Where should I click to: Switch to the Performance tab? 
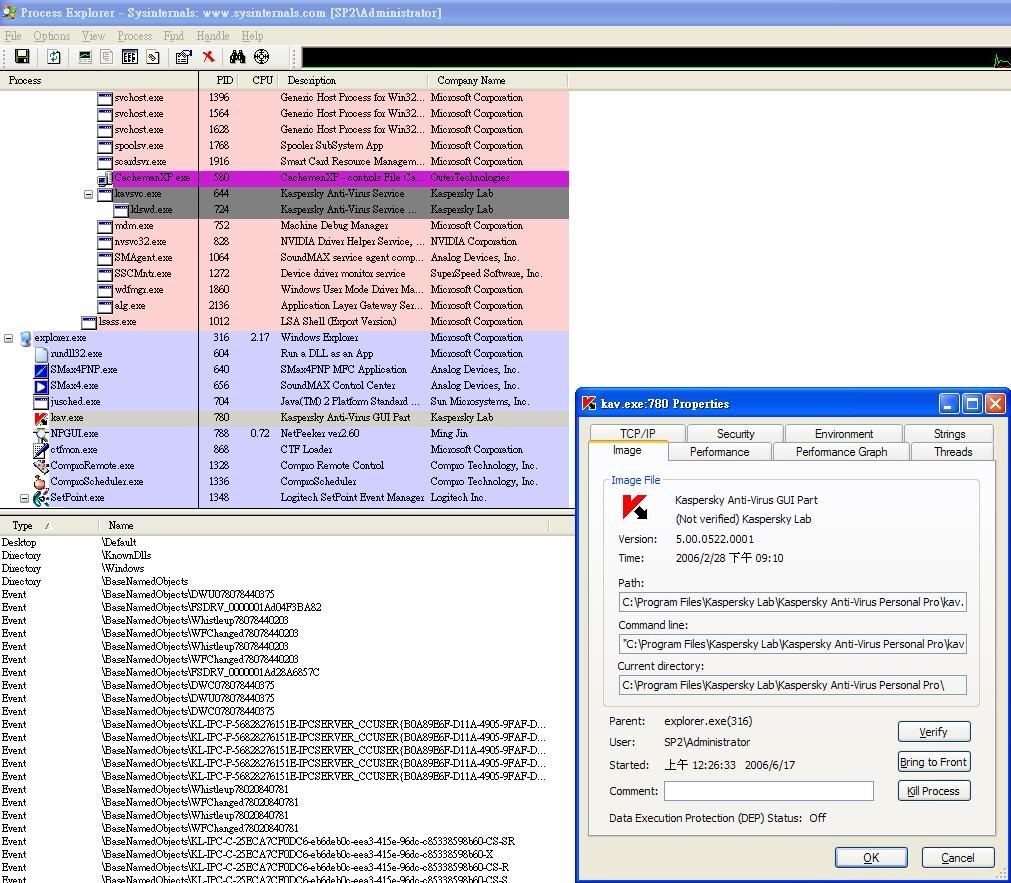[x=720, y=451]
